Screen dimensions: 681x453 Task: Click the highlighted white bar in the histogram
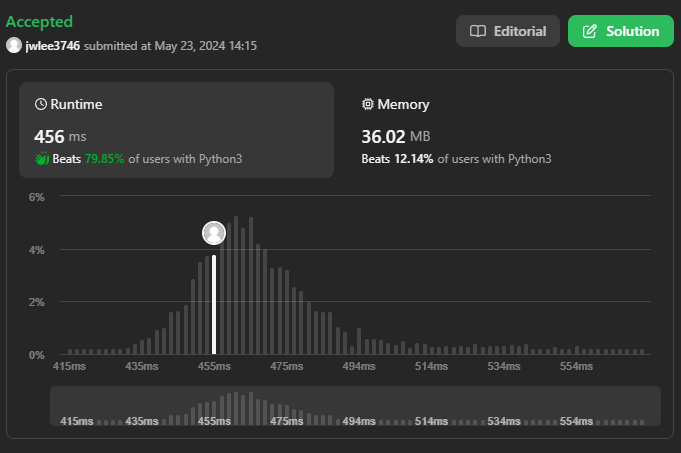(214, 305)
